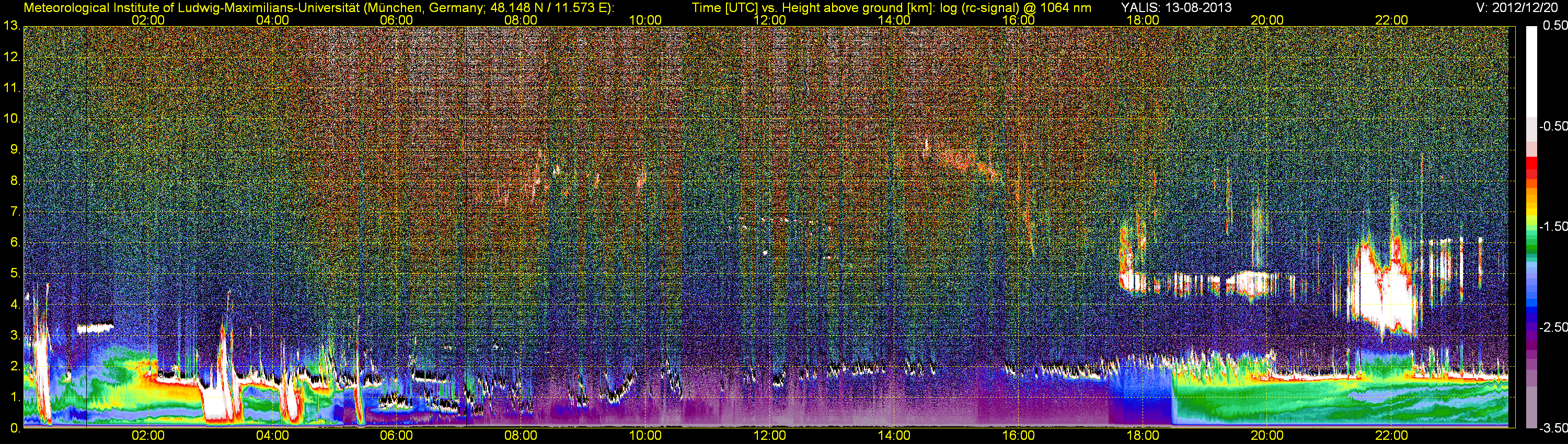Click the 02:00 label on the top time axis

pos(148,20)
